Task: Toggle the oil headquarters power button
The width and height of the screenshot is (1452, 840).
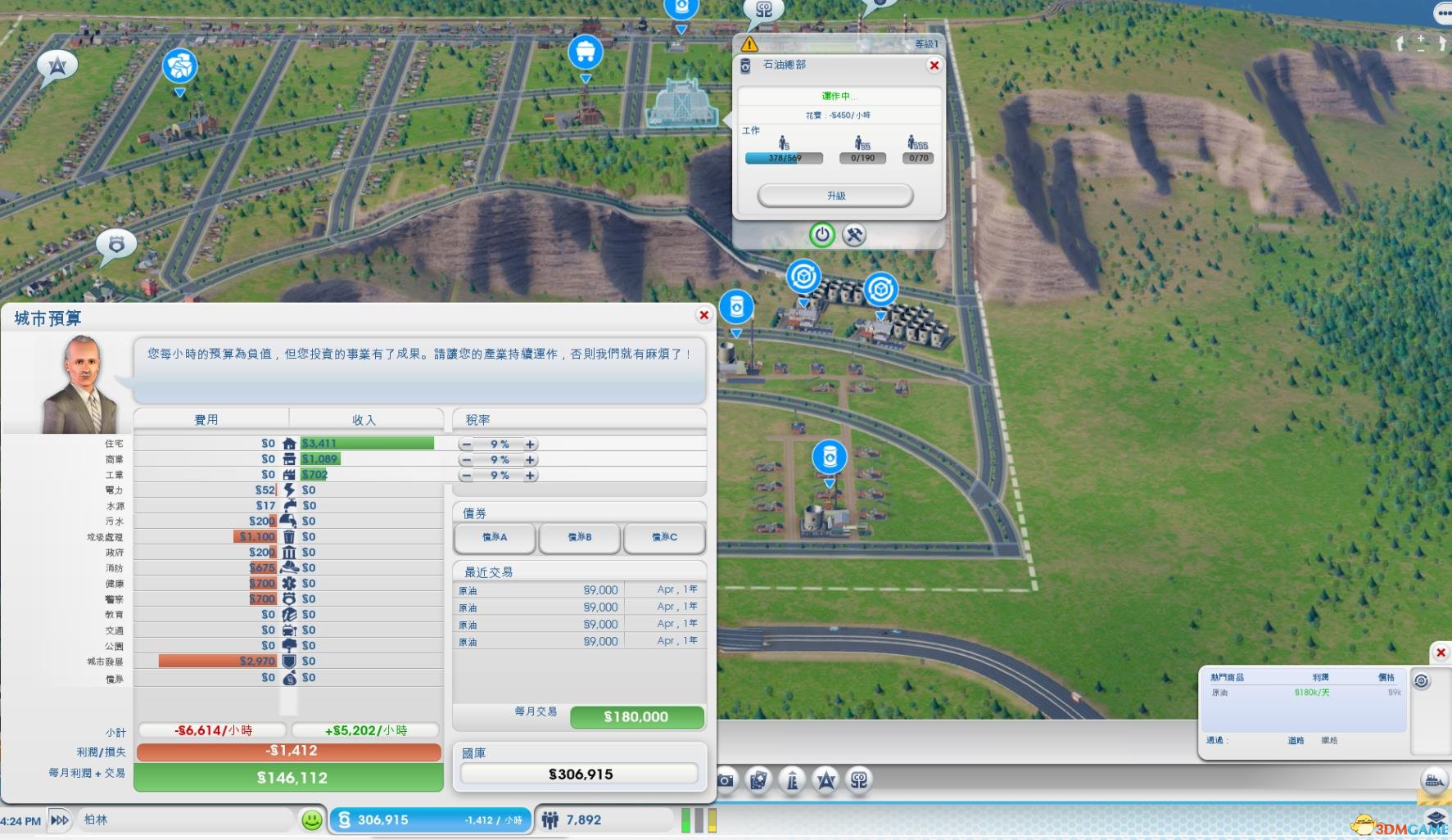Action: [x=821, y=235]
